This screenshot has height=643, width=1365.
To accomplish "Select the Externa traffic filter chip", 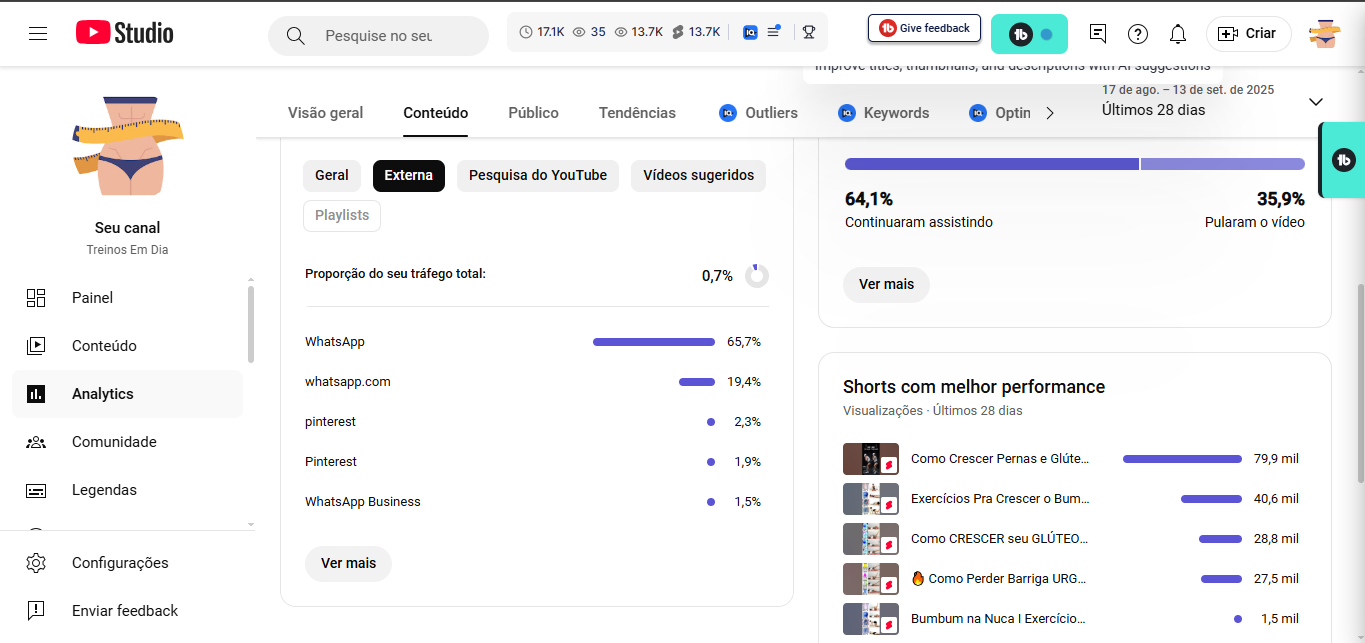I will tap(408, 175).
